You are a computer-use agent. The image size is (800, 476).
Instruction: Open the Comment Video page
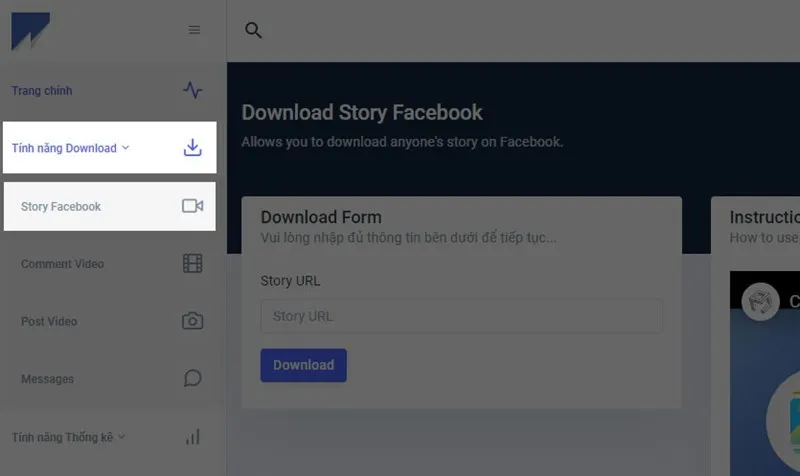pos(62,264)
